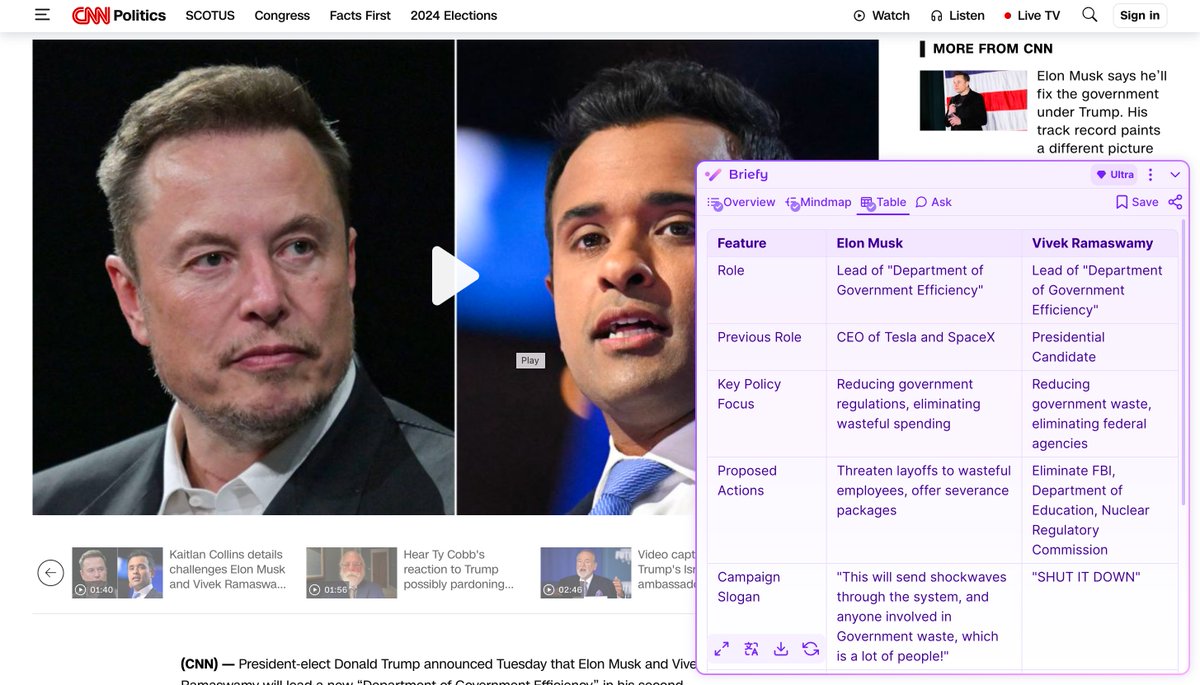Select the Table tab in Briefy

(x=883, y=202)
